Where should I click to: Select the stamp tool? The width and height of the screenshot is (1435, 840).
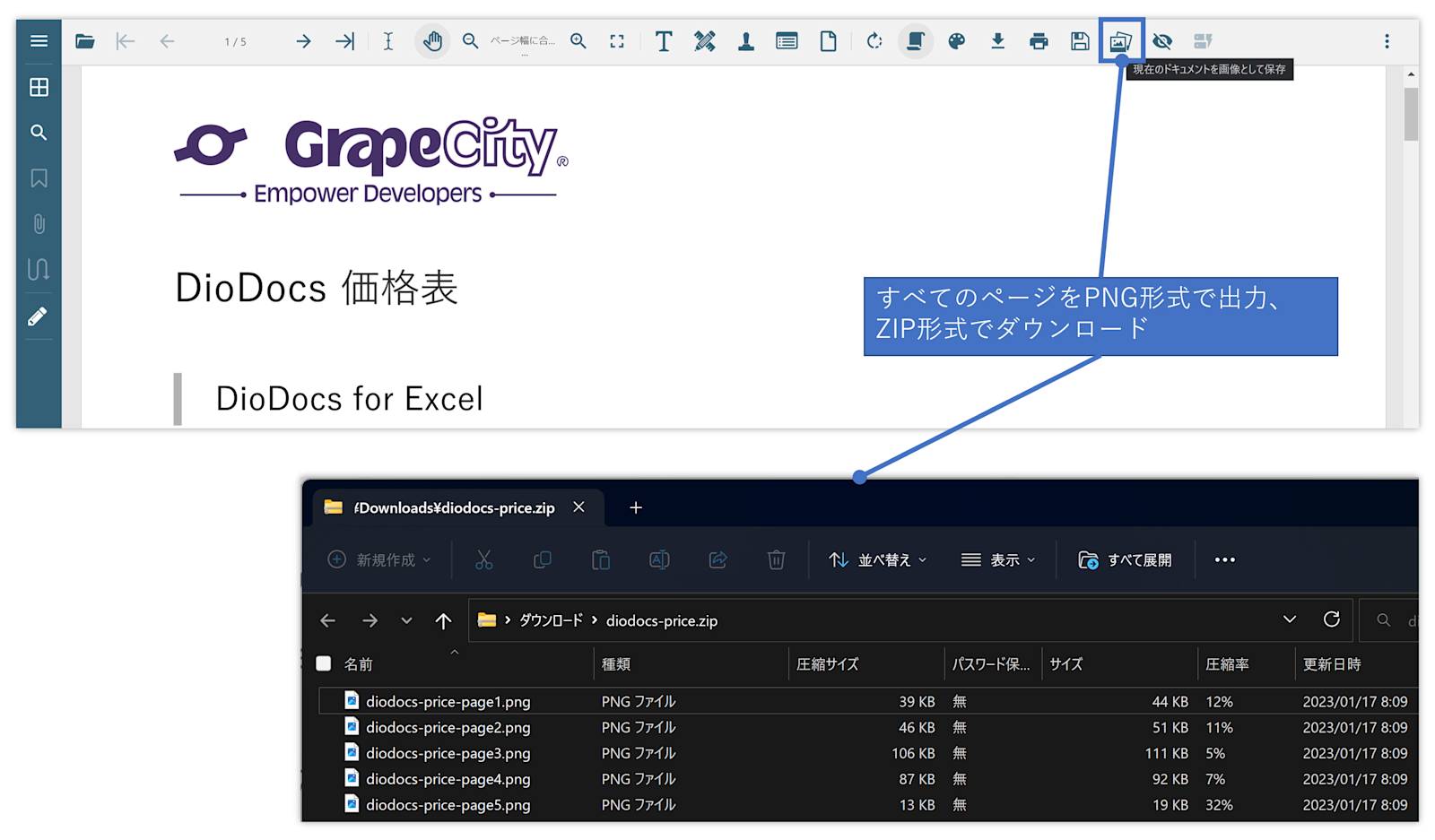click(745, 41)
